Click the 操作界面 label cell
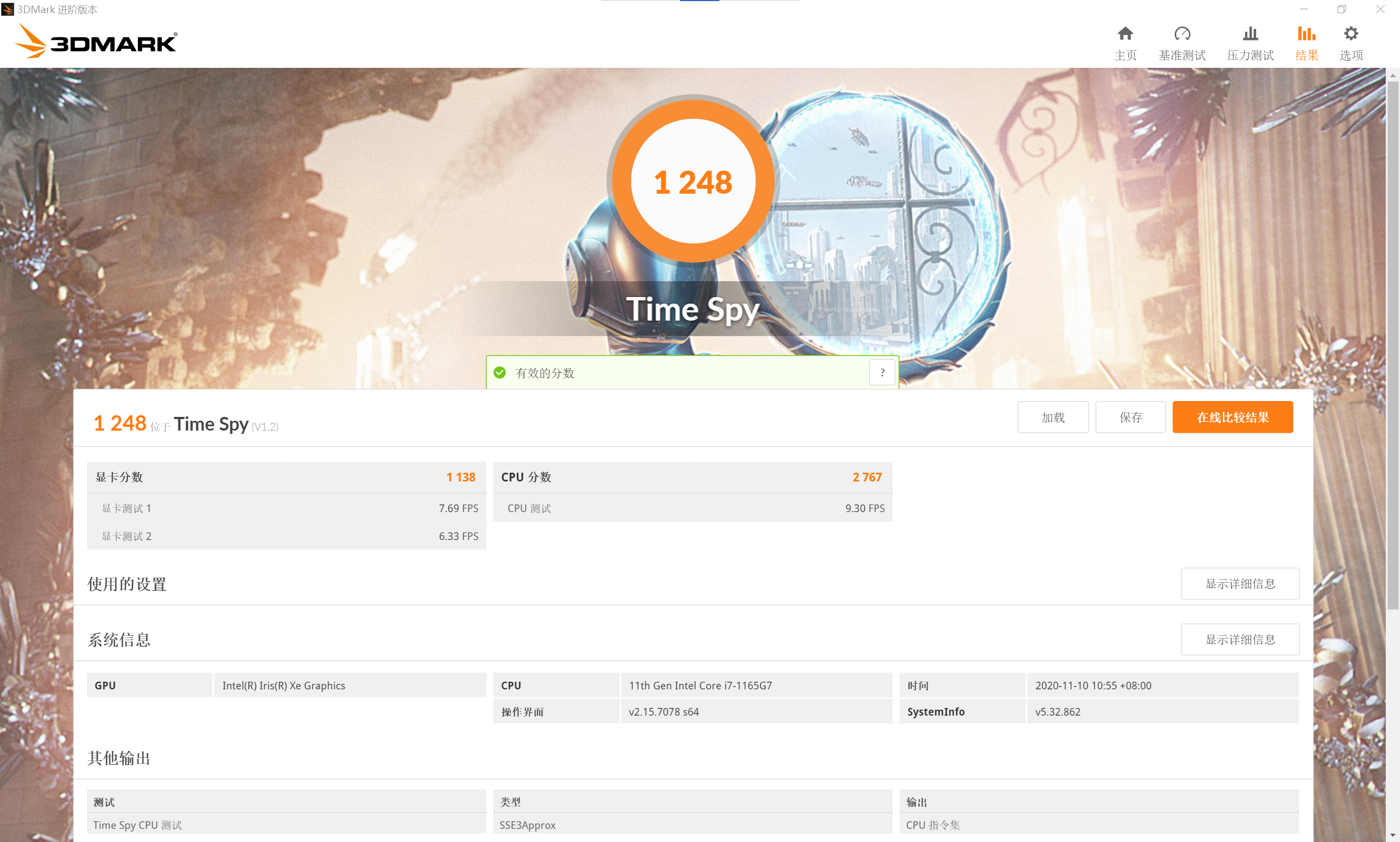This screenshot has width=1400, height=842. [x=556, y=711]
